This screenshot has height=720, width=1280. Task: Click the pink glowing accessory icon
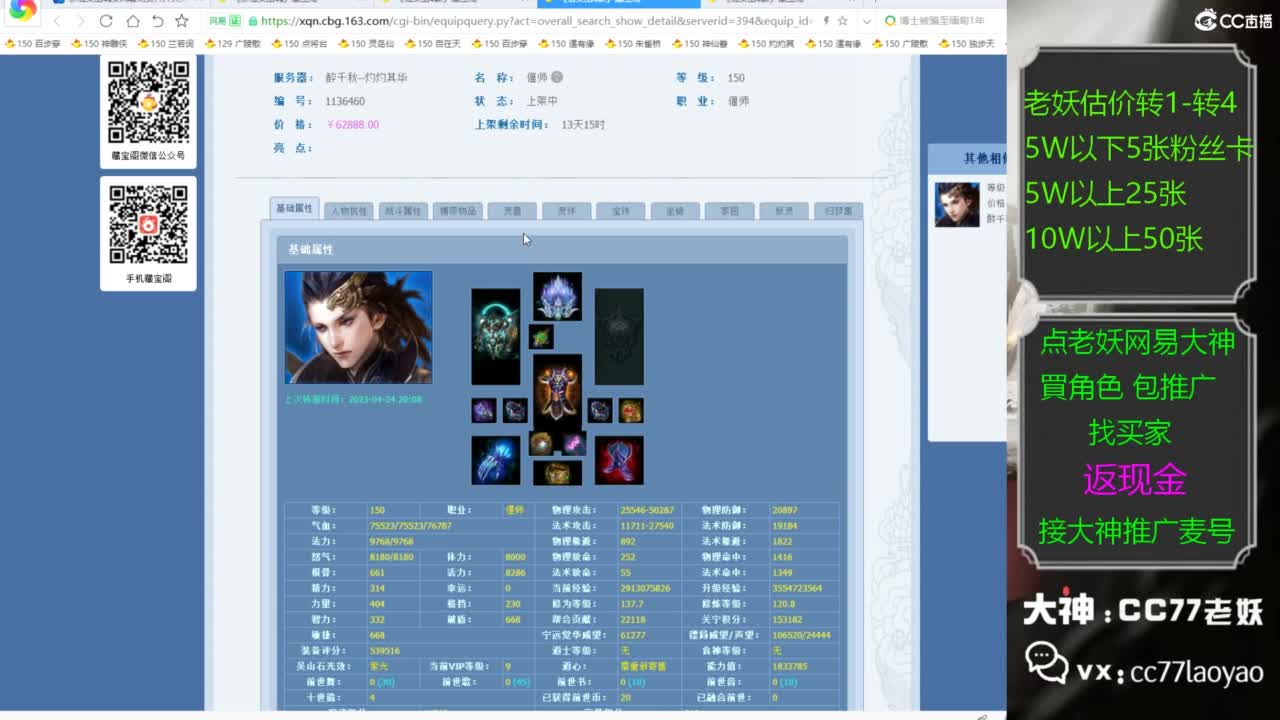(x=574, y=444)
